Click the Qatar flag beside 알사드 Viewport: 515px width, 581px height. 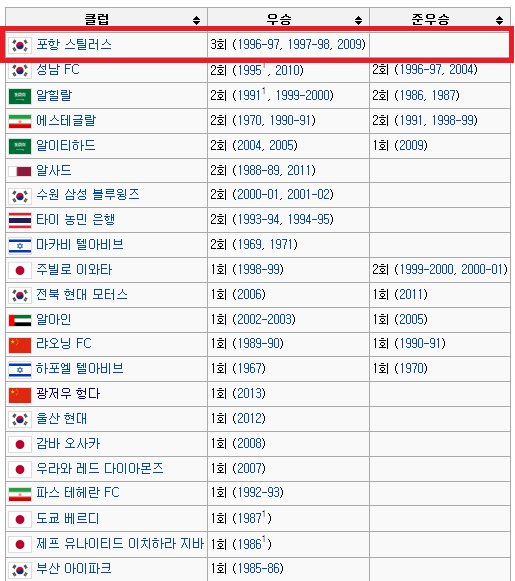click(x=20, y=171)
